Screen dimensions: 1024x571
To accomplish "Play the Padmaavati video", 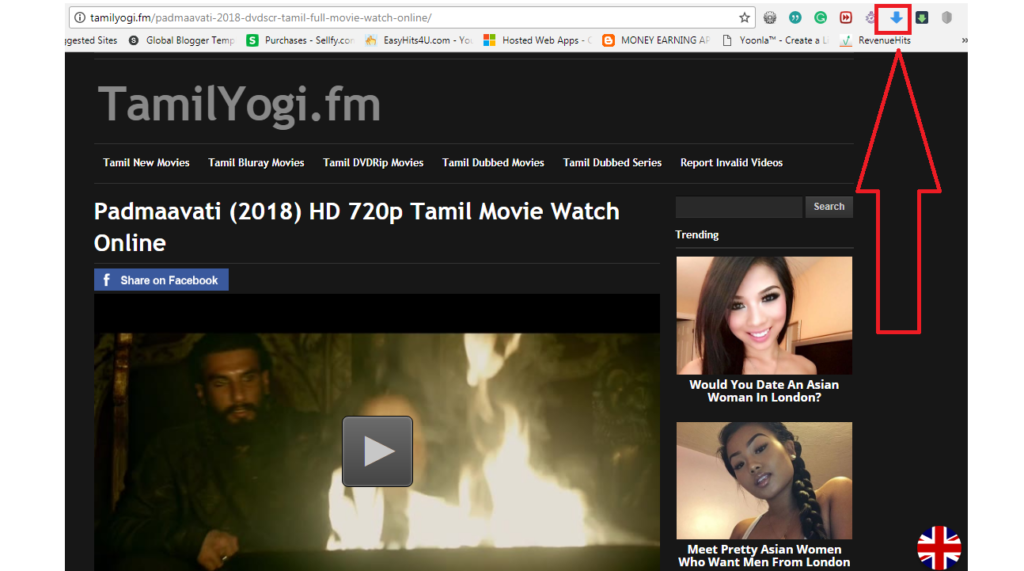I will (377, 451).
